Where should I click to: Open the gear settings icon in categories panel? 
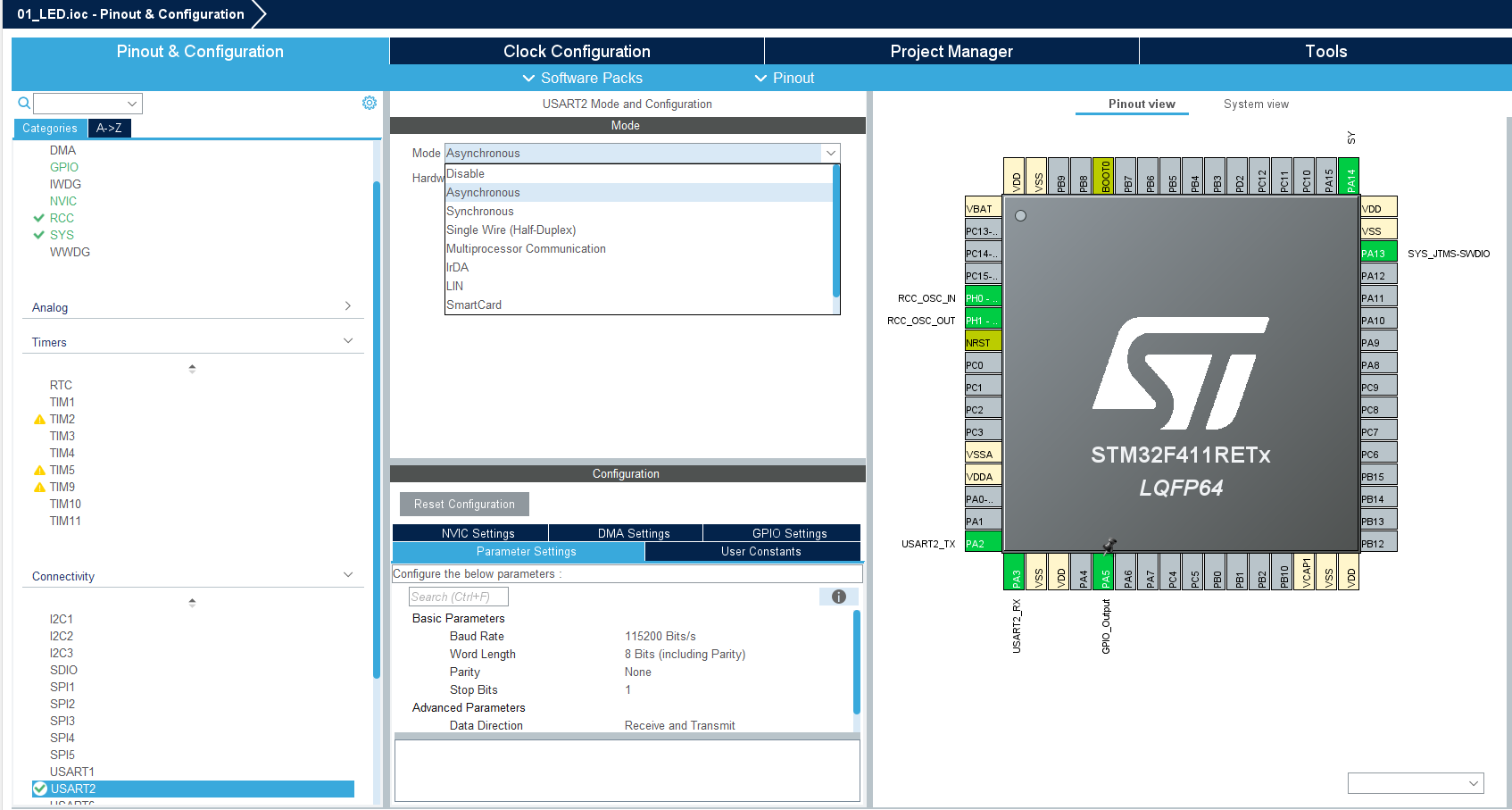tap(370, 103)
